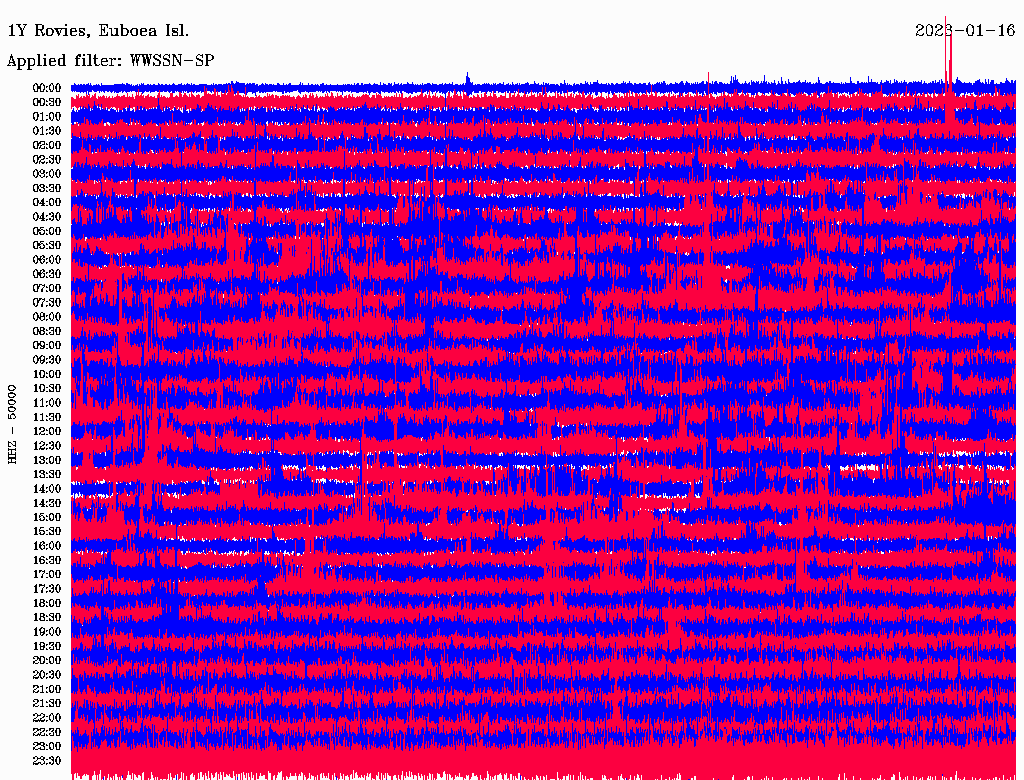Select the 08:00 time label

[47, 317]
